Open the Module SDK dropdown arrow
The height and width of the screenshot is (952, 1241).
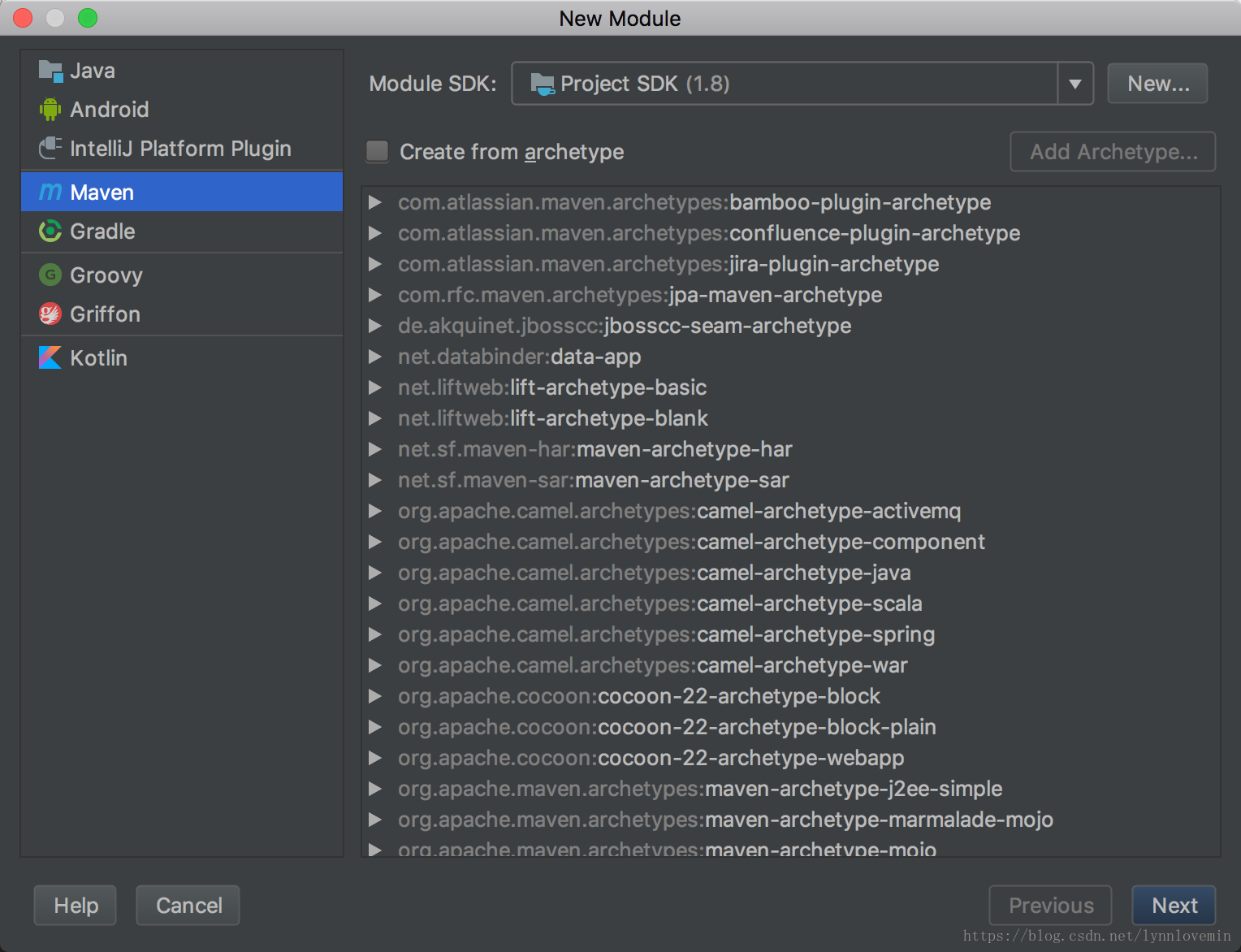click(x=1075, y=84)
